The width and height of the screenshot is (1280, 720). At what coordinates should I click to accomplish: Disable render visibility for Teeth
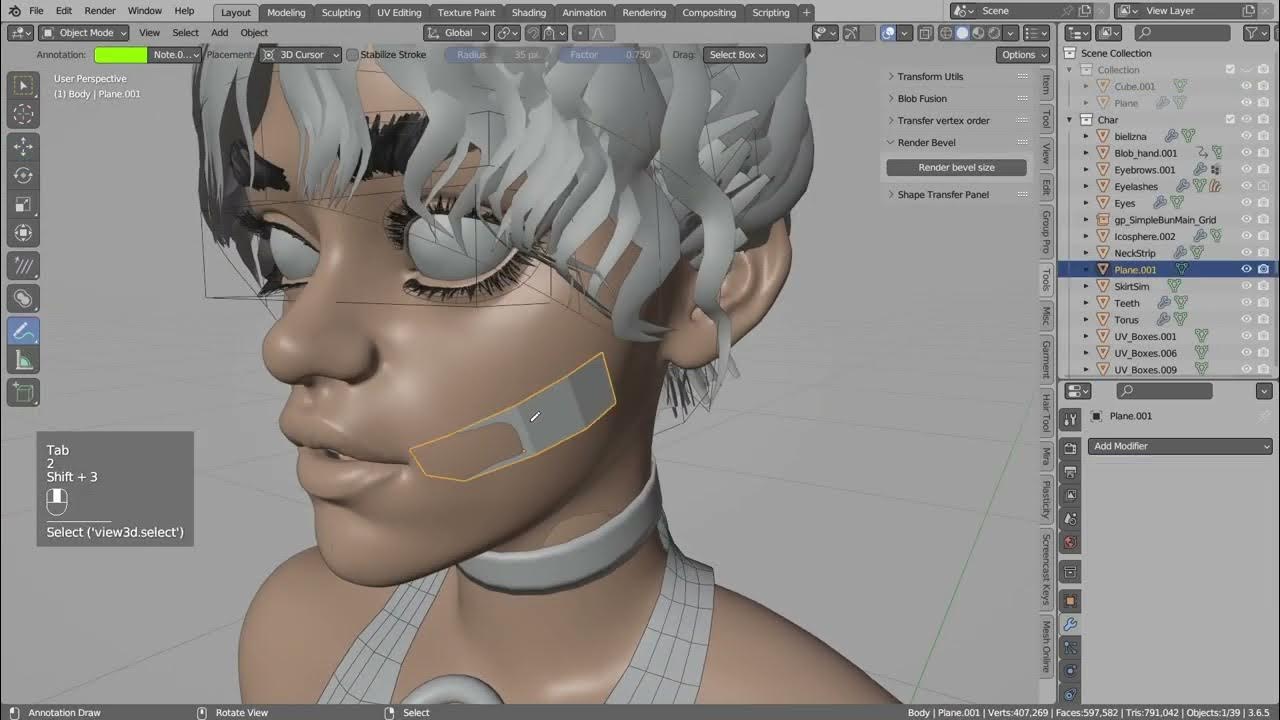click(x=1263, y=301)
